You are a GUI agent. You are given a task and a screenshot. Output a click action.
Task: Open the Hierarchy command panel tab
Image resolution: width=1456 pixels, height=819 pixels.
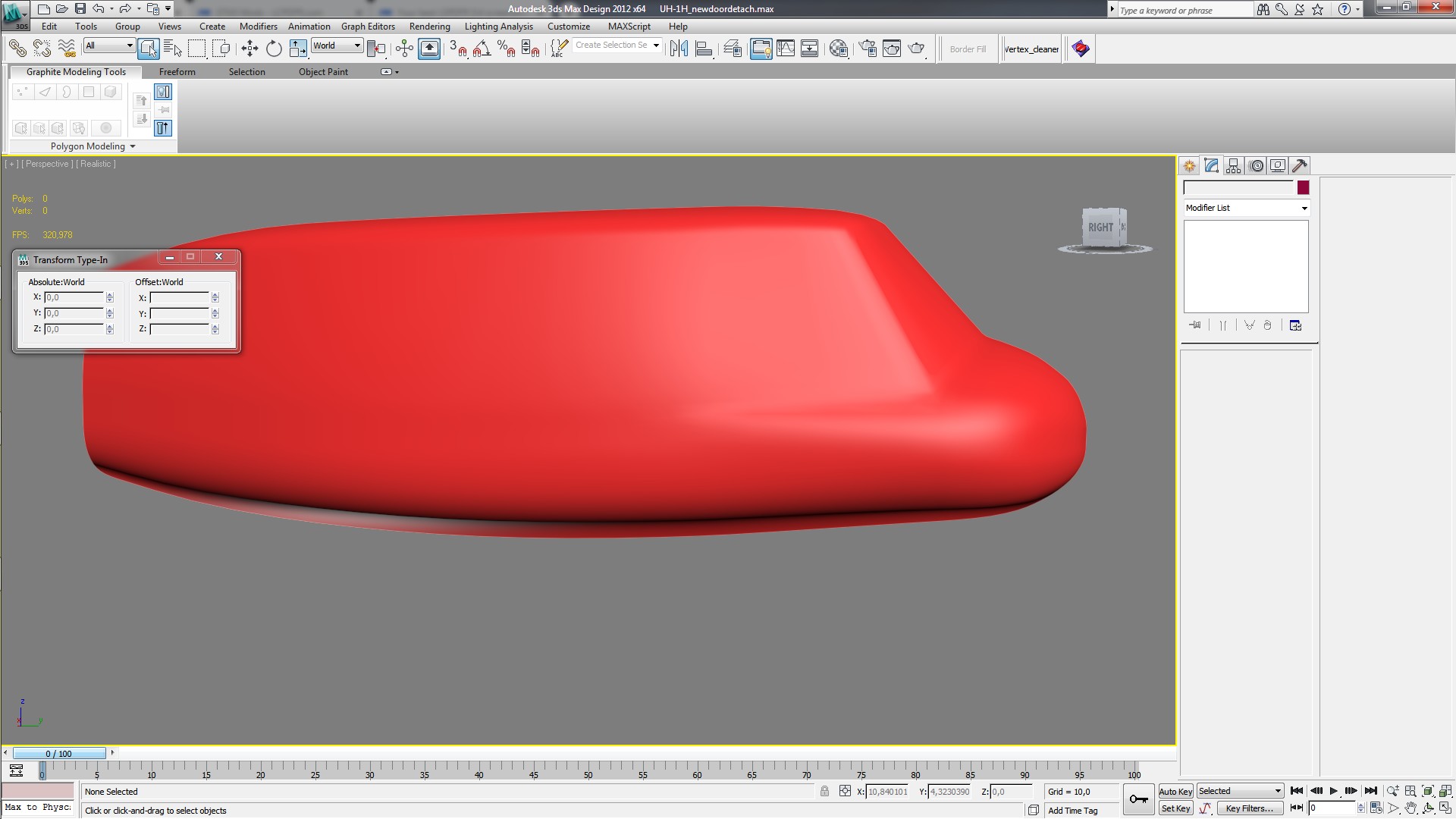coord(1233,165)
